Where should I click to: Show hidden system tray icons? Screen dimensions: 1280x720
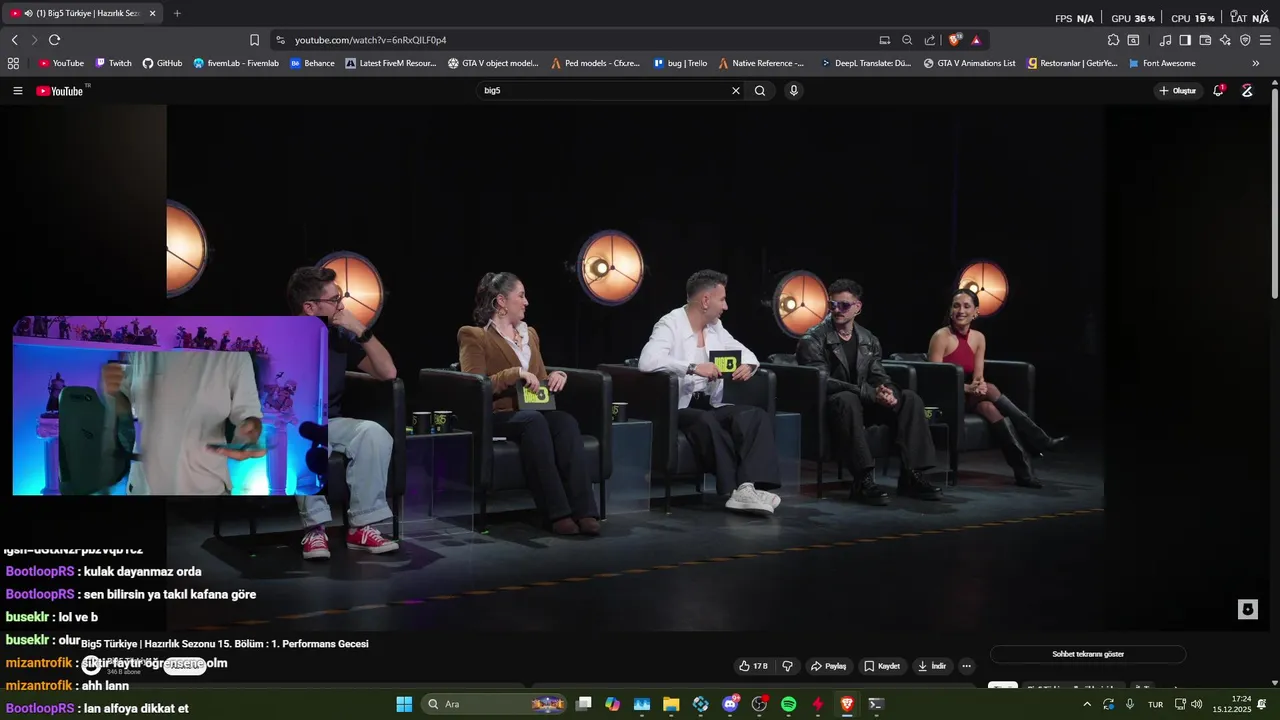point(1087,704)
